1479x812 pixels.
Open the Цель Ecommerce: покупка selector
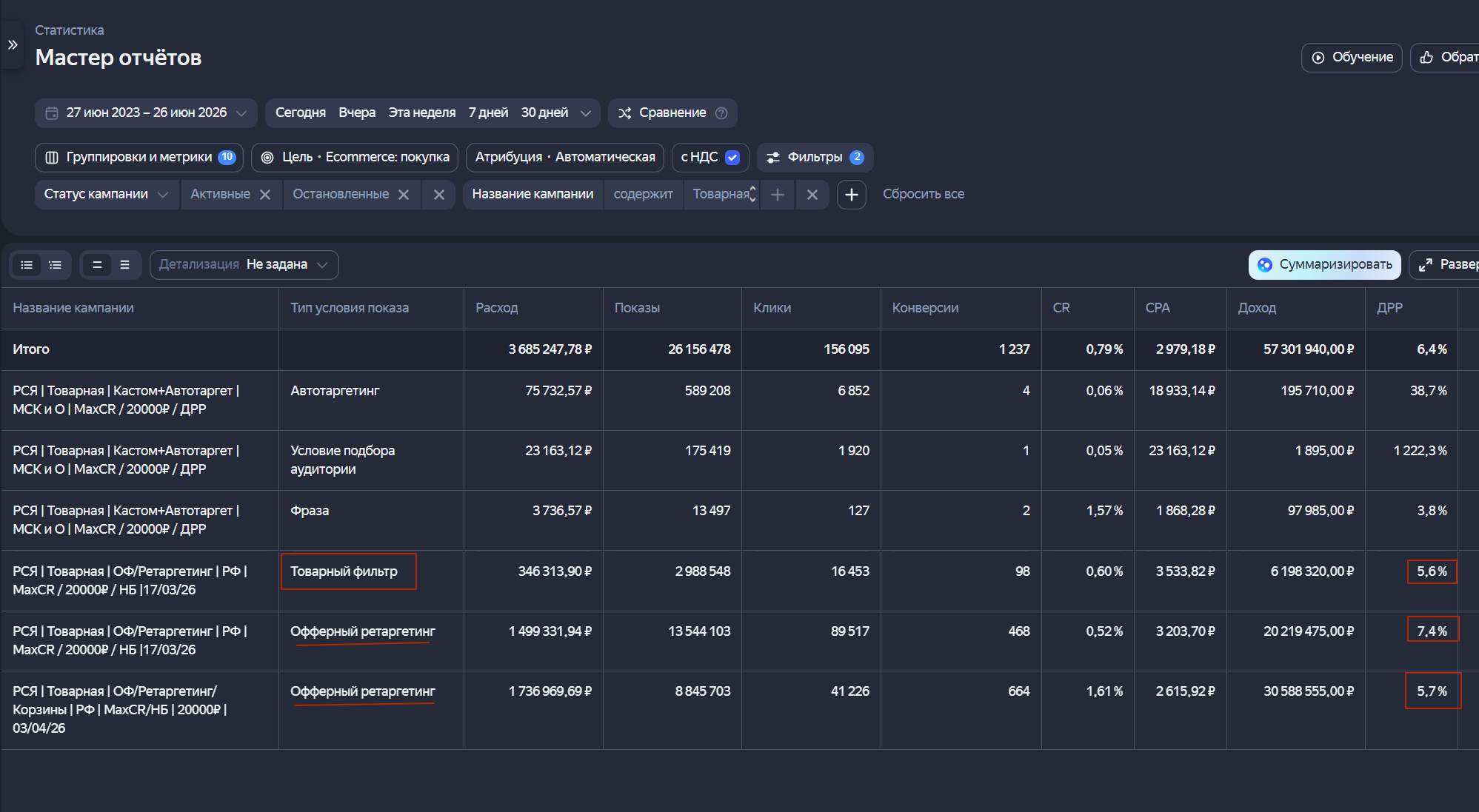point(355,157)
